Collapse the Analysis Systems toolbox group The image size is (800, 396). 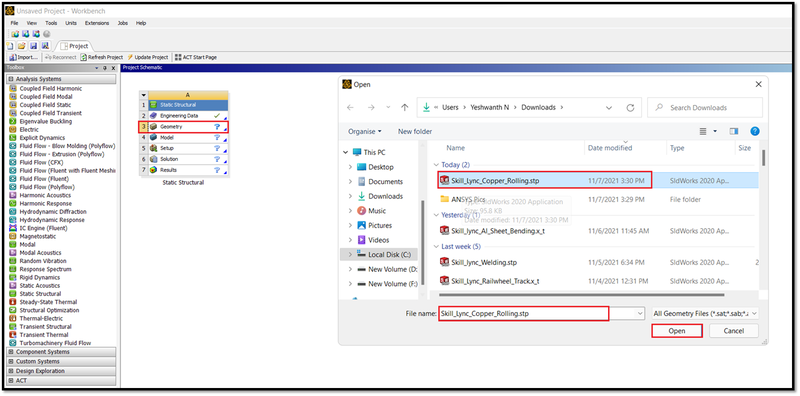pyautogui.click(x=11, y=79)
